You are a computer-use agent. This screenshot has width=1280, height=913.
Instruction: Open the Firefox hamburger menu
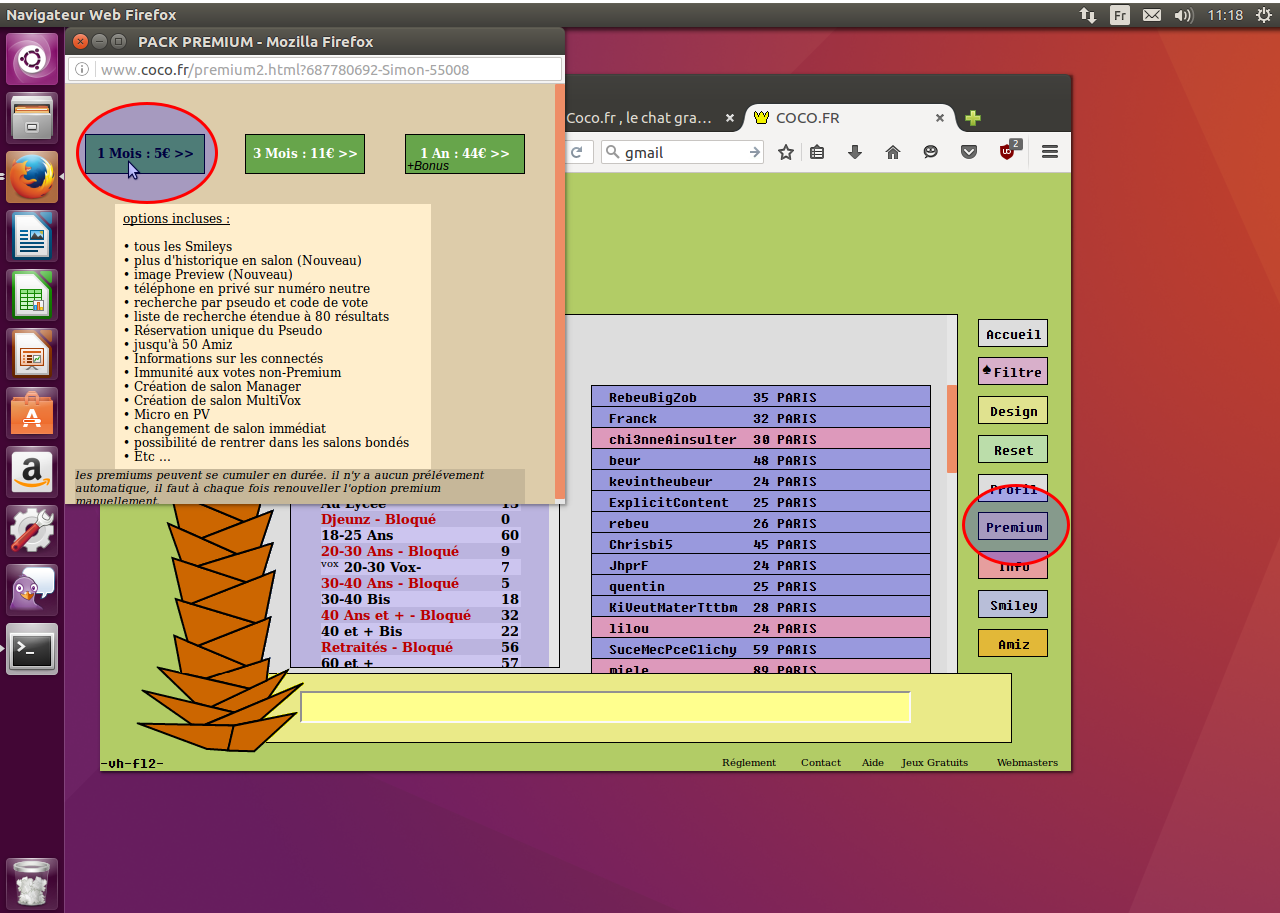click(x=1049, y=152)
